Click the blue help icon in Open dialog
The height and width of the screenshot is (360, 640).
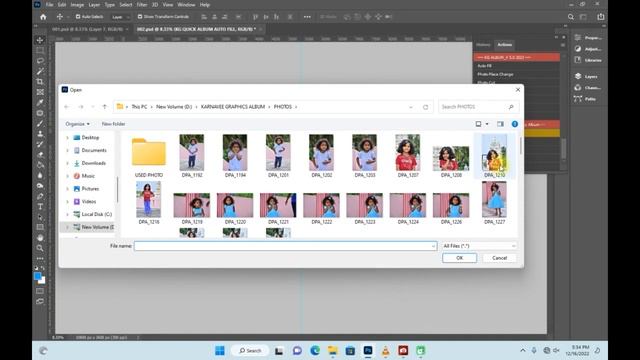pyautogui.click(x=515, y=124)
